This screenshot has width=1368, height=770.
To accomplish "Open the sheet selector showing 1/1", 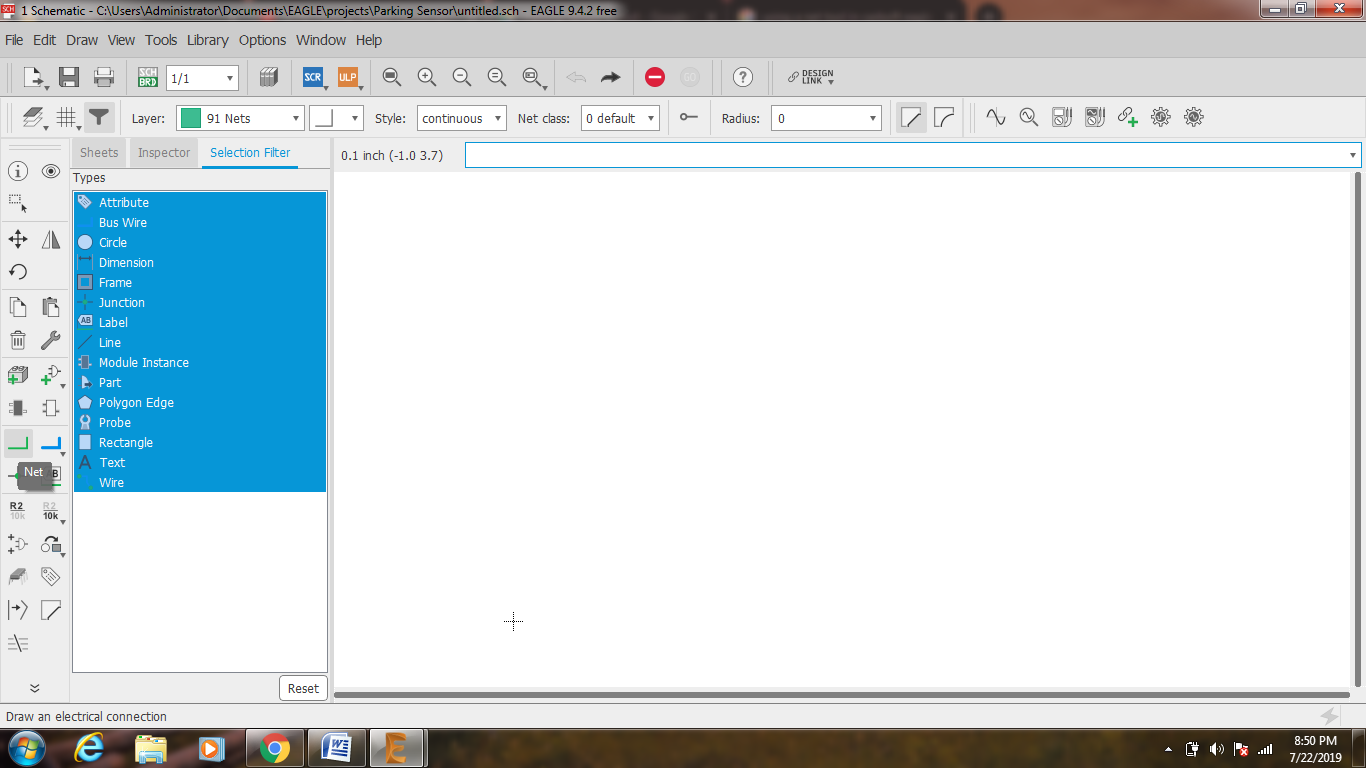I will [202, 78].
